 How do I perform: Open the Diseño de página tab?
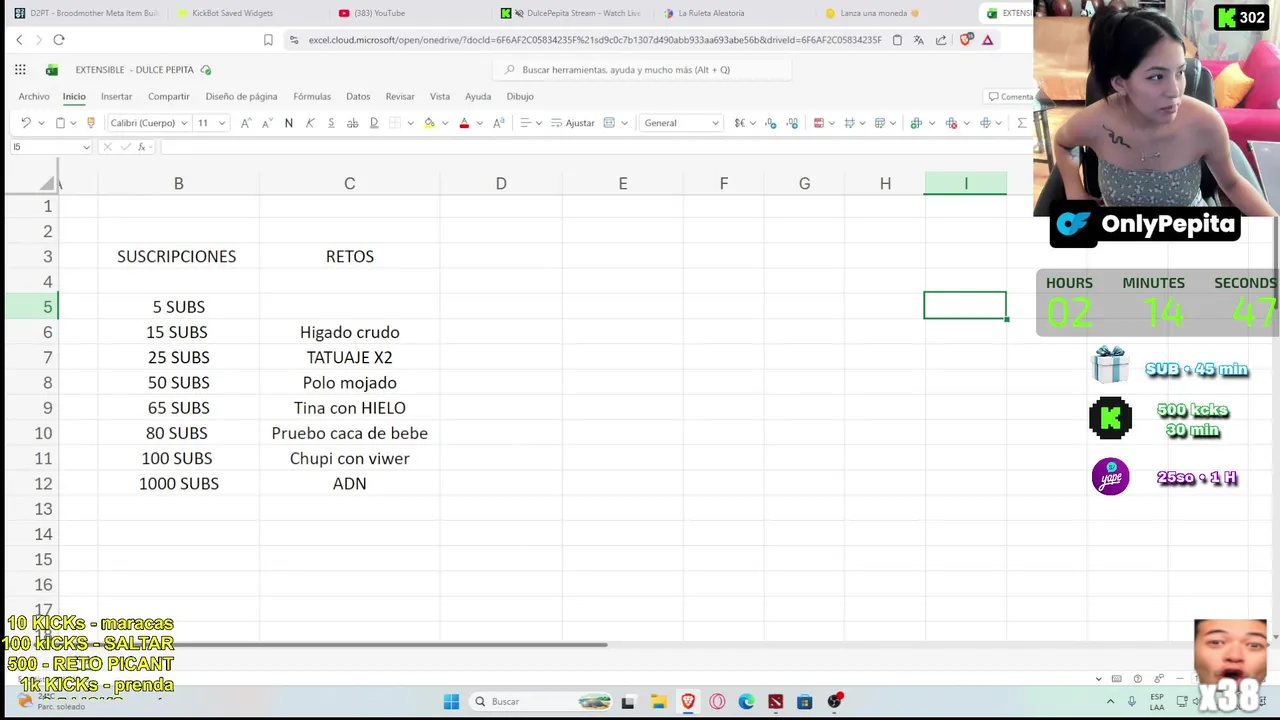(241, 96)
